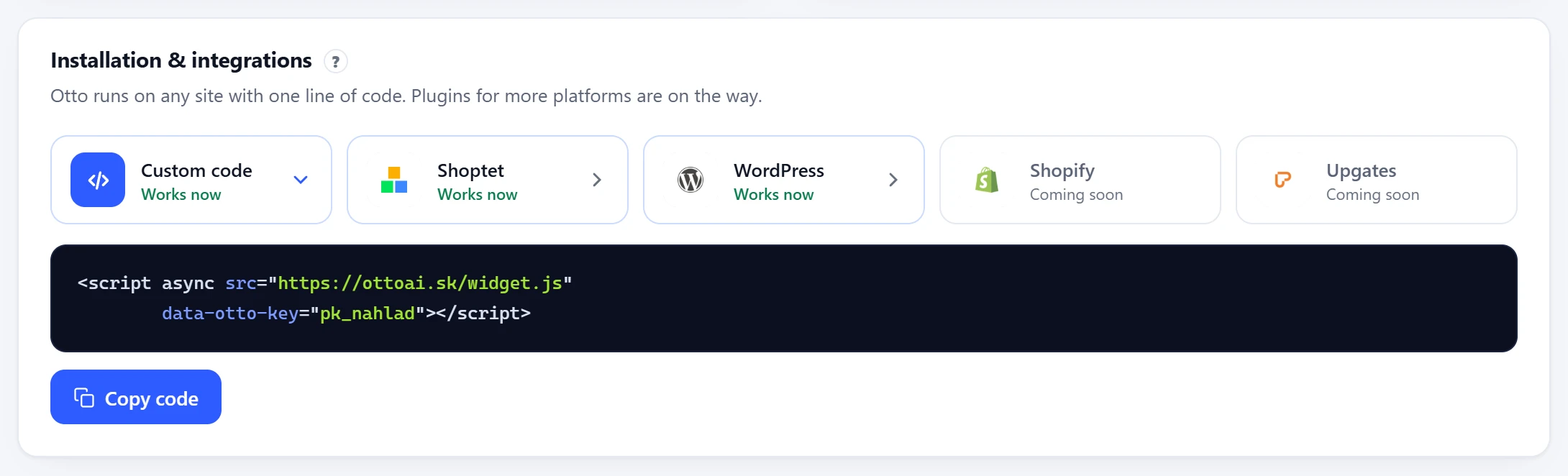Image resolution: width=1568 pixels, height=476 pixels.
Task: Click the Installation & integrations heading
Action: [x=181, y=60]
